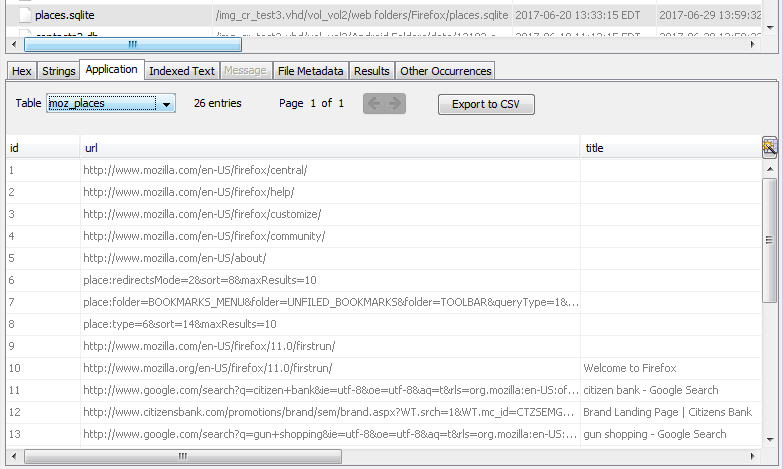Click the id cell of row 13
Screen dimensions: 783x469
(43, 434)
